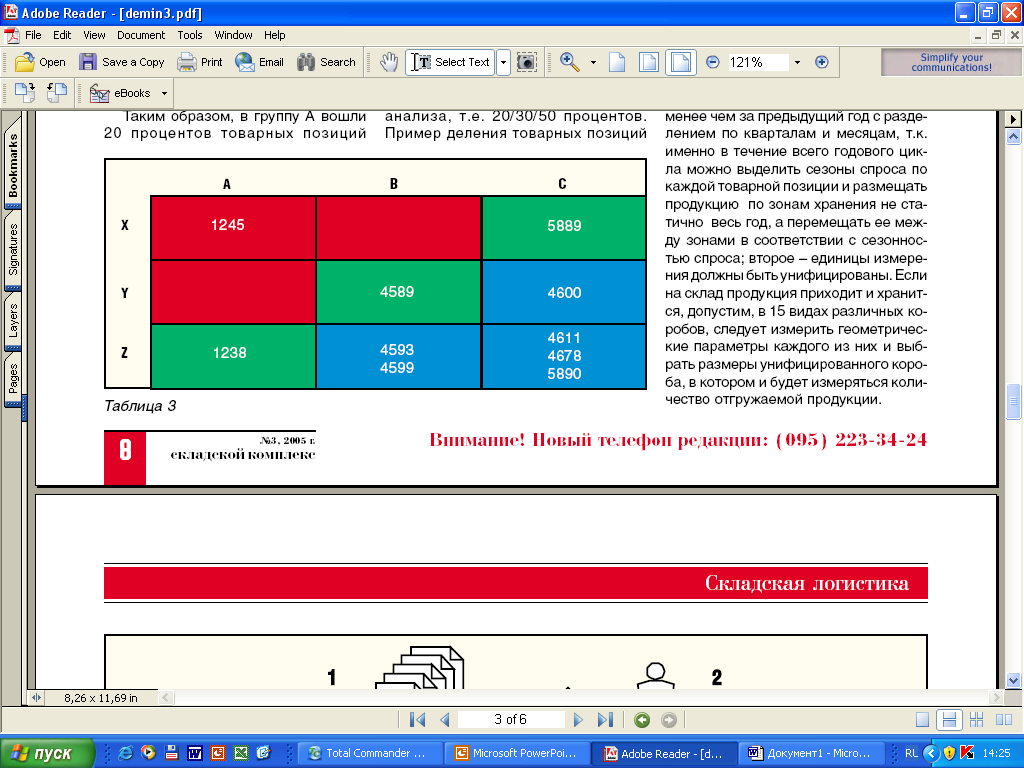Click the grayed Next View button

point(669,720)
